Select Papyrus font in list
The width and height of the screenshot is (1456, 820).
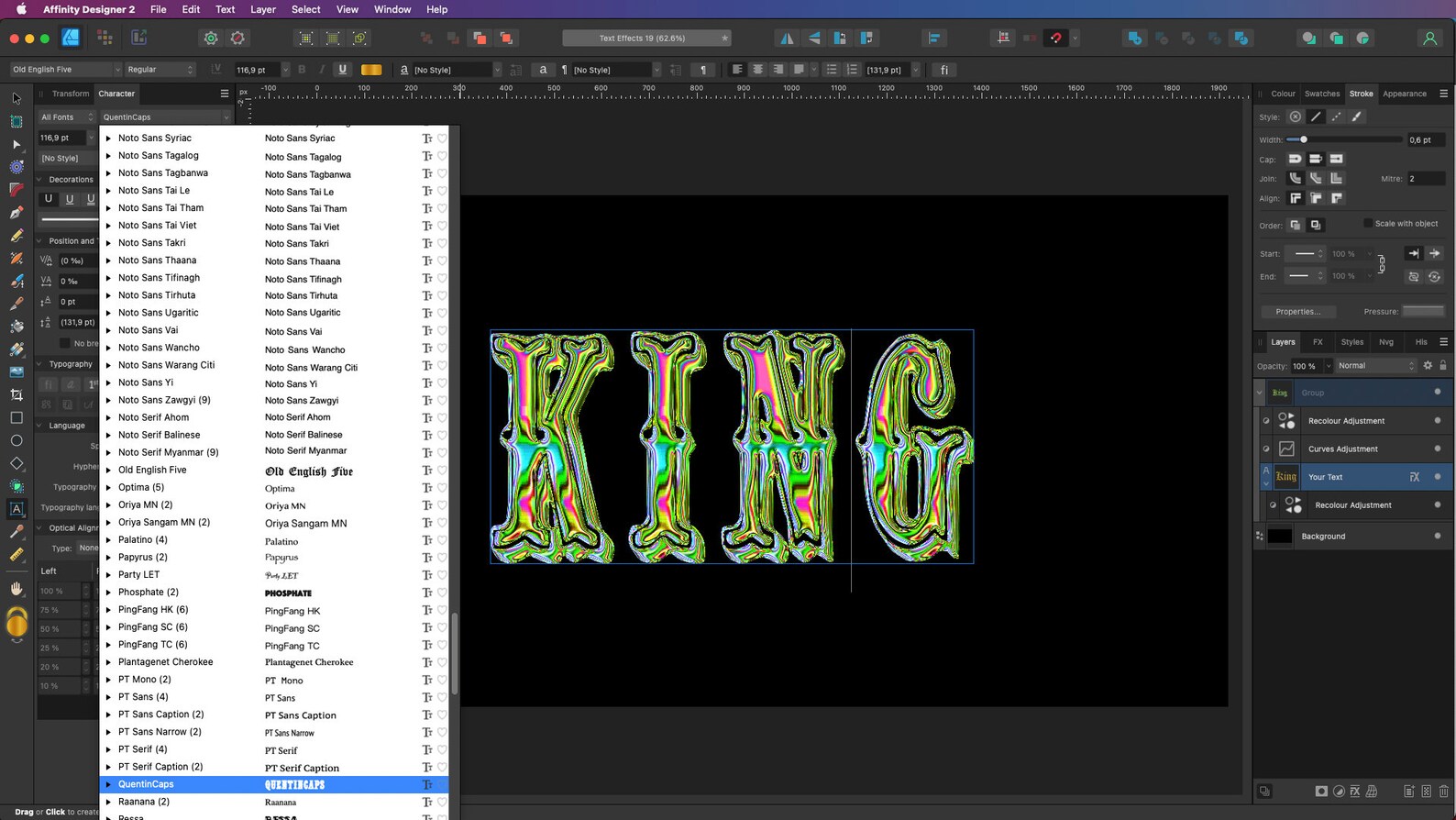[273, 558]
